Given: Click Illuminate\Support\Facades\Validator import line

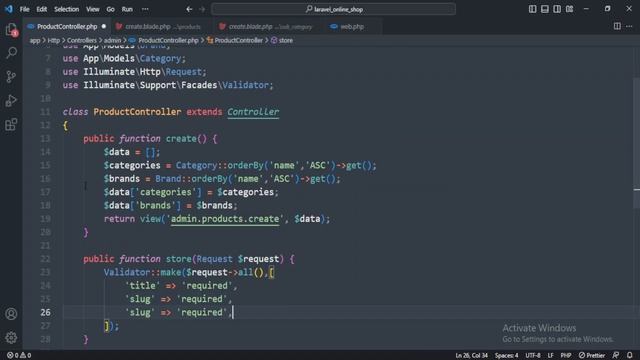Looking at the screenshot, I should [168, 85].
